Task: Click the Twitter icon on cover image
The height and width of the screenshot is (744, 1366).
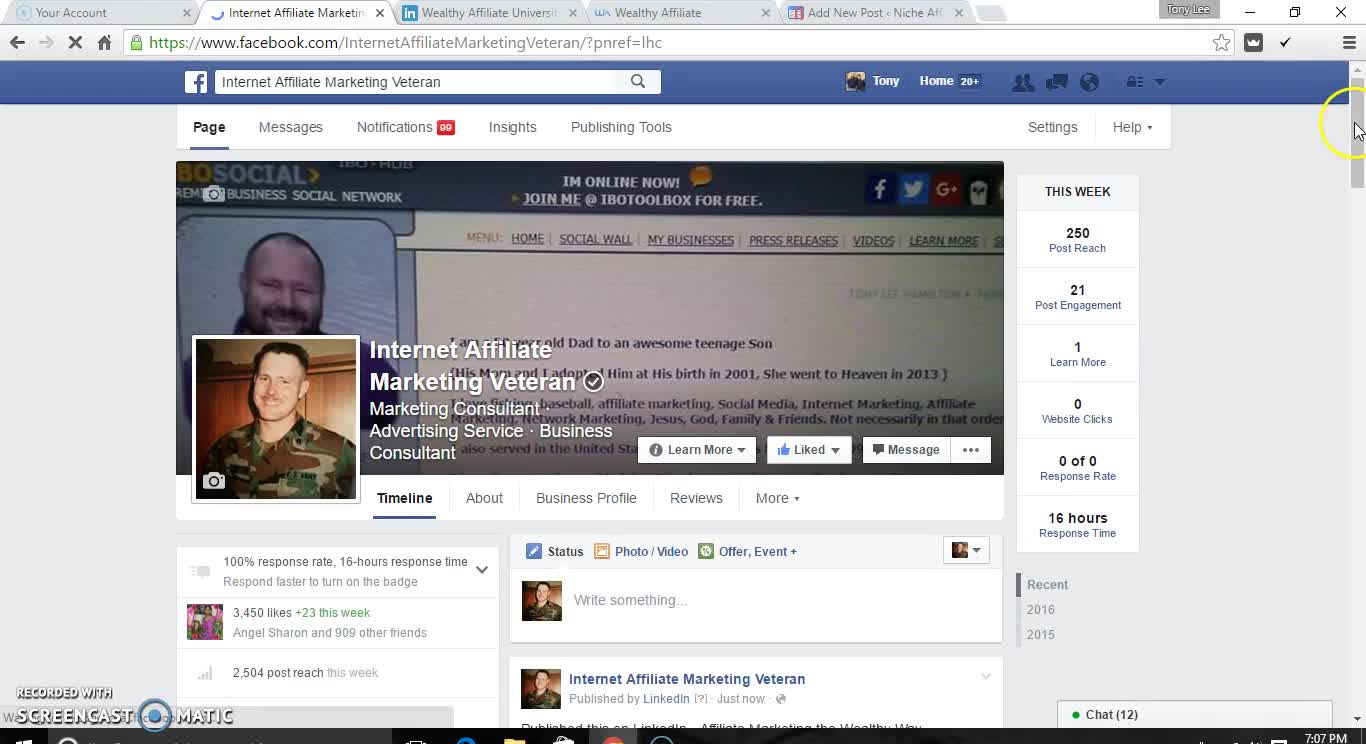Action: [x=913, y=189]
